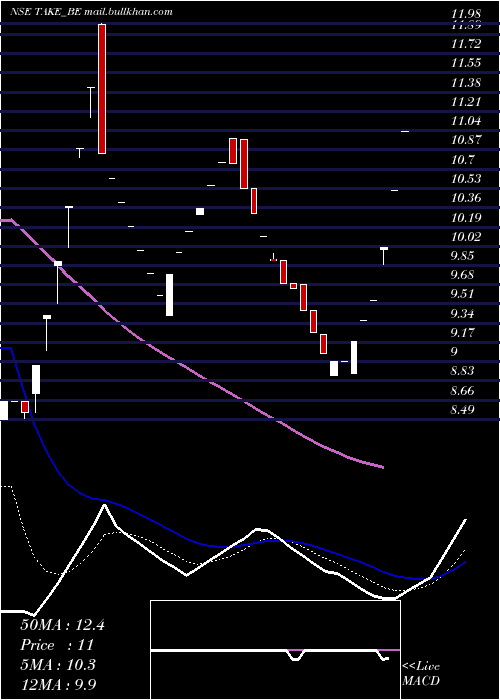Screen dimensions: 500x700
Task: Click the 11.21 price axis label
Action: coord(467,101)
